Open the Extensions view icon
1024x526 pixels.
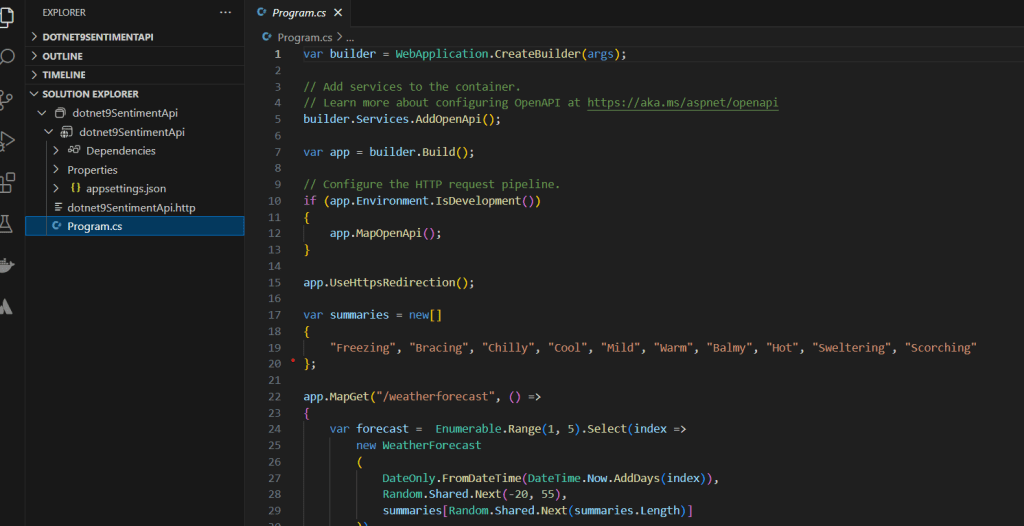[7, 183]
